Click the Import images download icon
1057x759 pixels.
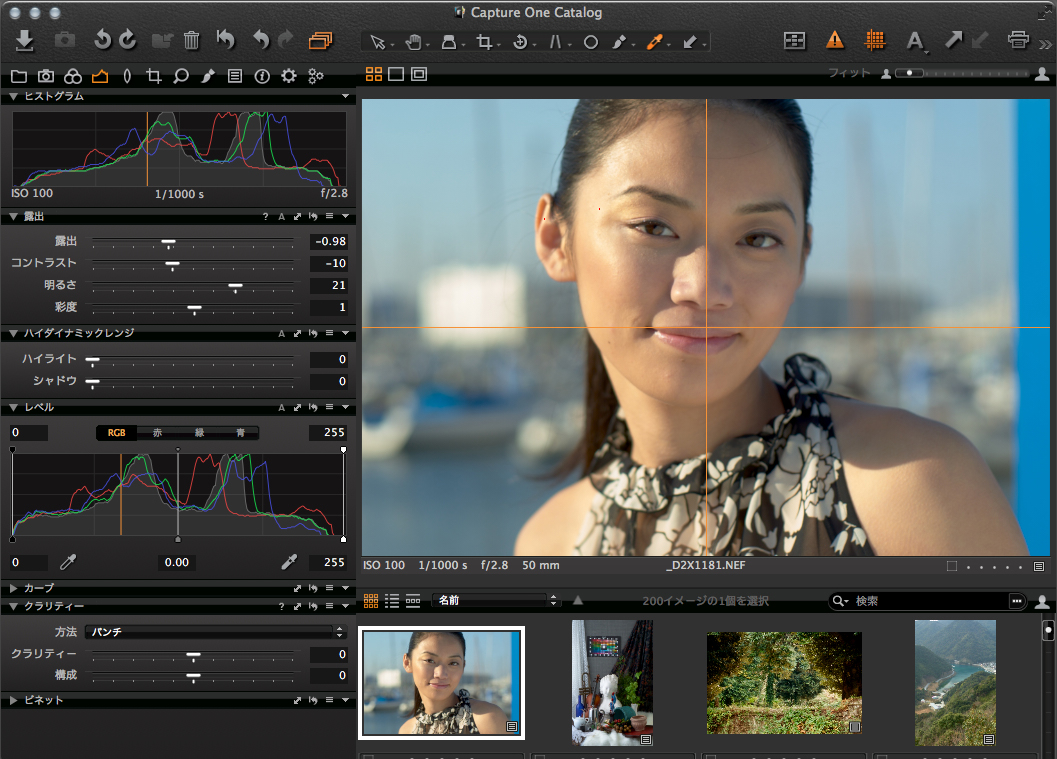26,41
